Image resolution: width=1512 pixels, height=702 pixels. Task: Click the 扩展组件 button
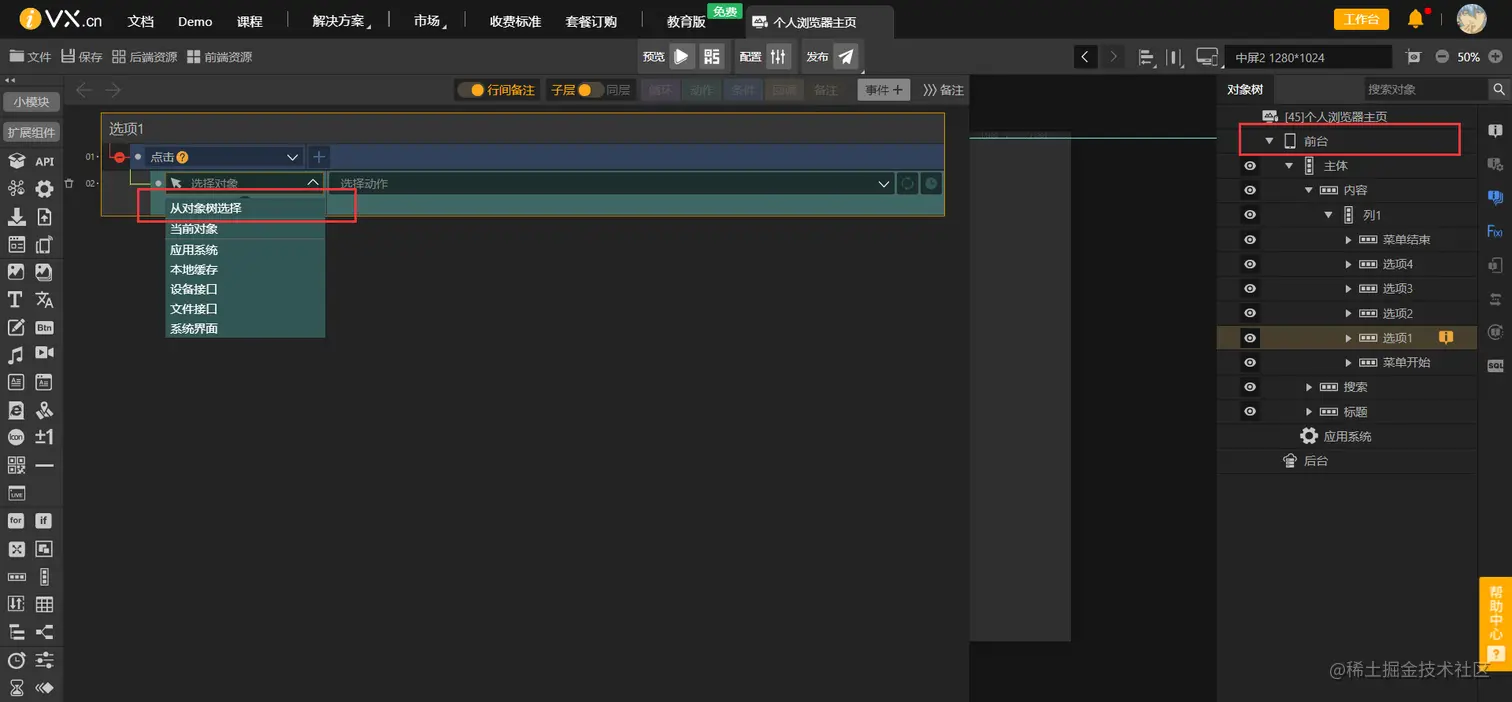click(x=32, y=132)
